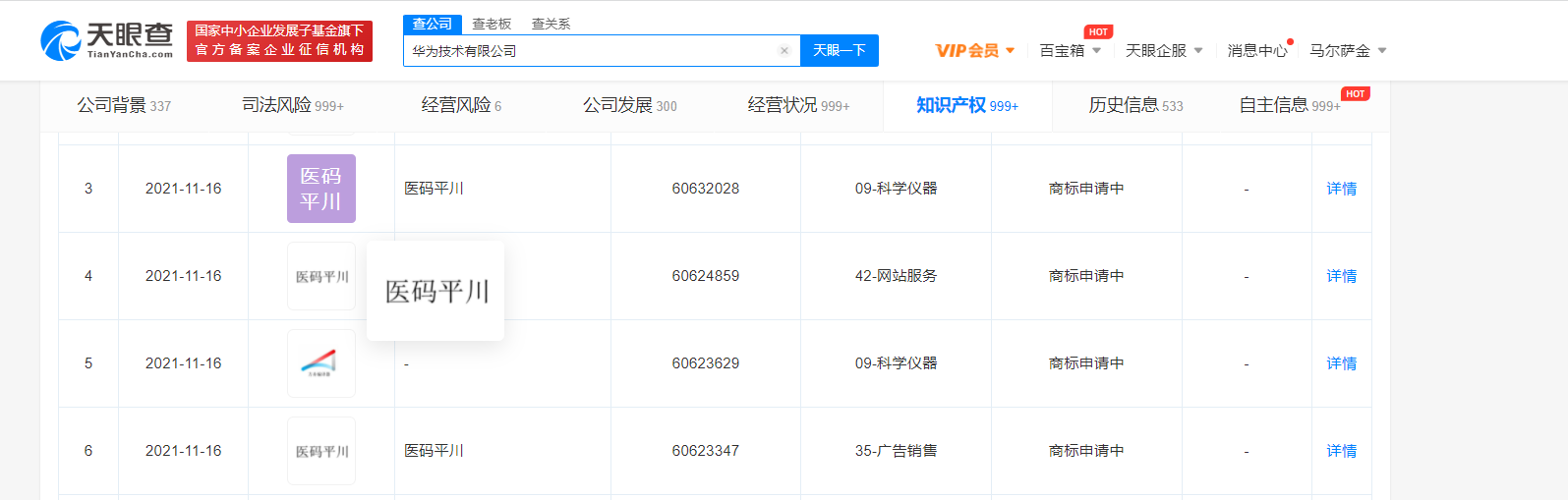Click date 2021-11-16 in row 6

183,451
